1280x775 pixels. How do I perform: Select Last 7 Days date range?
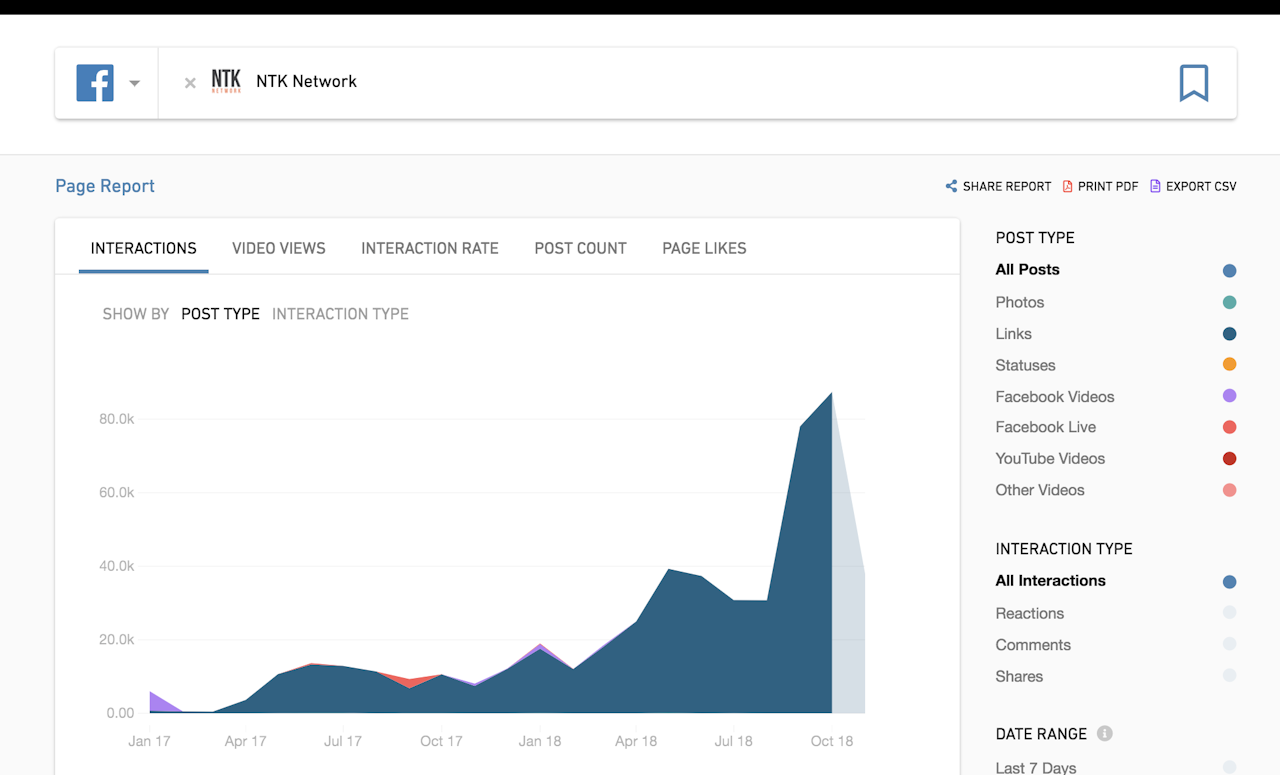pyautogui.click(x=1036, y=767)
